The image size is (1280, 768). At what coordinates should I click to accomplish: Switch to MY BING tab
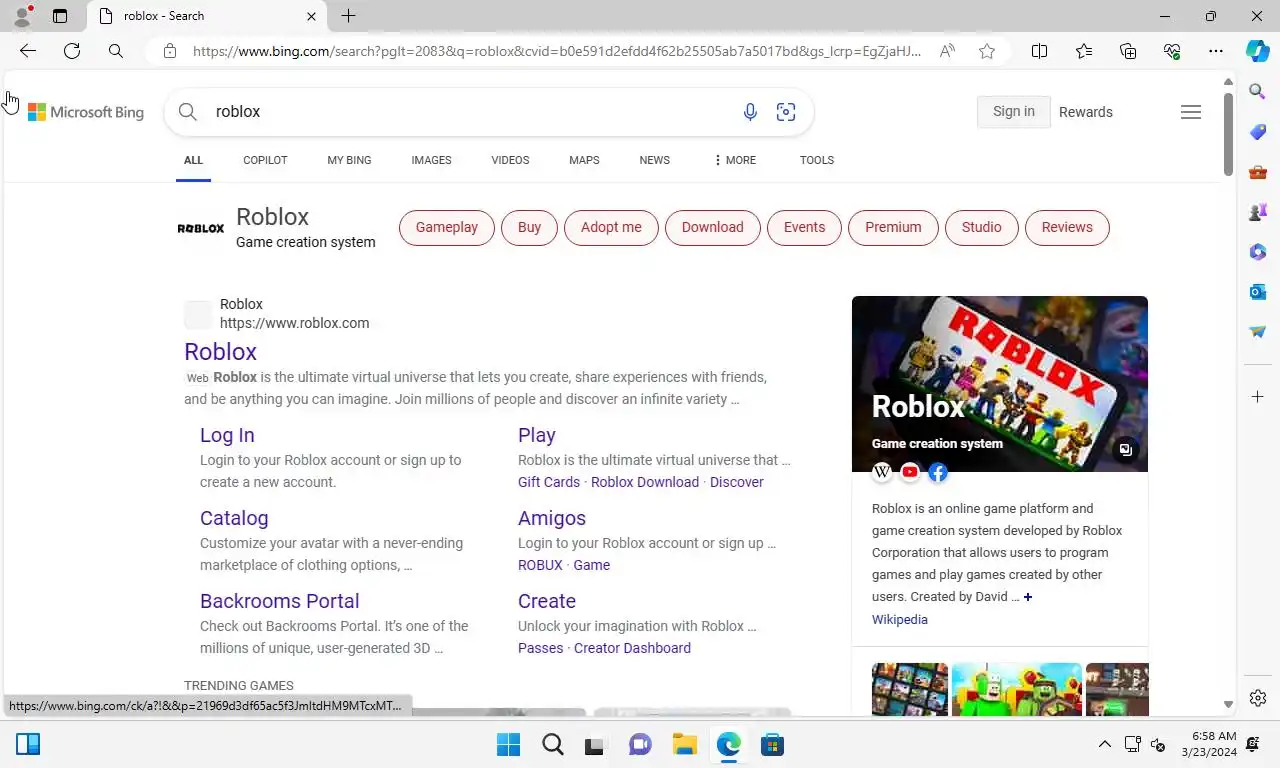(x=349, y=160)
